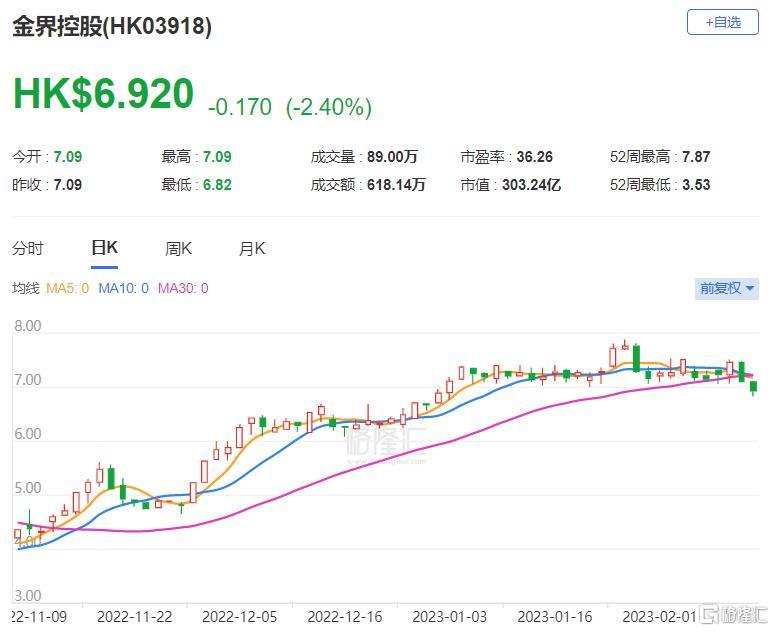Open the 周K weekly chart tab
The height and width of the screenshot is (631, 774).
point(178,248)
